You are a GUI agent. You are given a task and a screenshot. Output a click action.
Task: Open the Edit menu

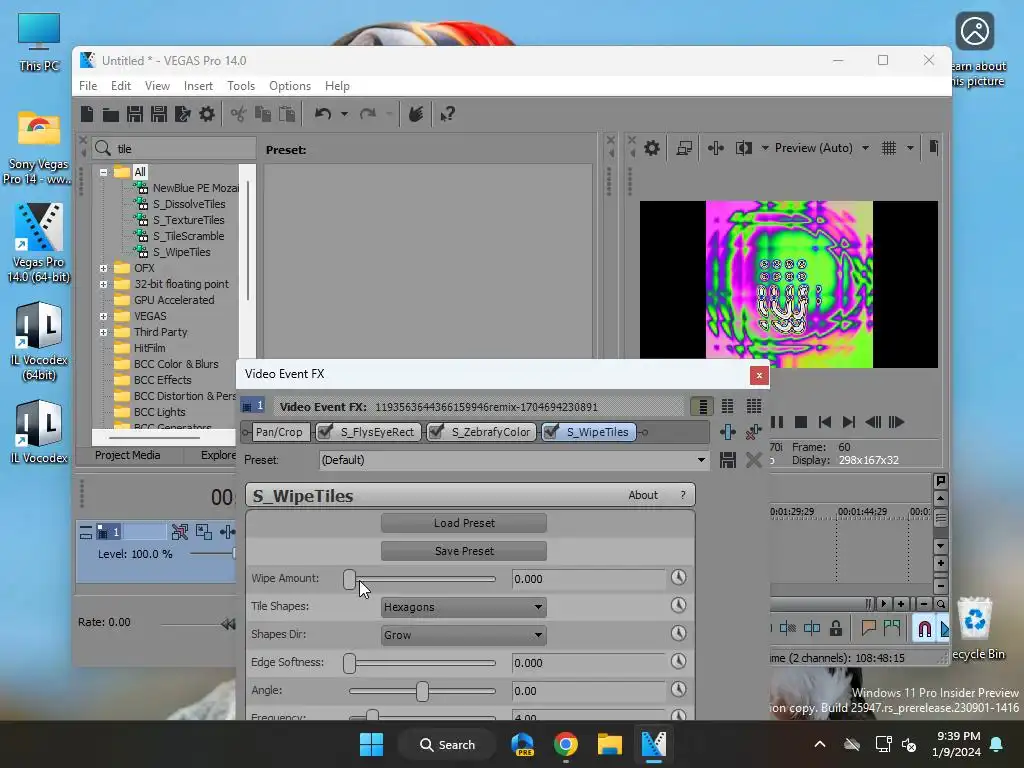[x=121, y=86]
